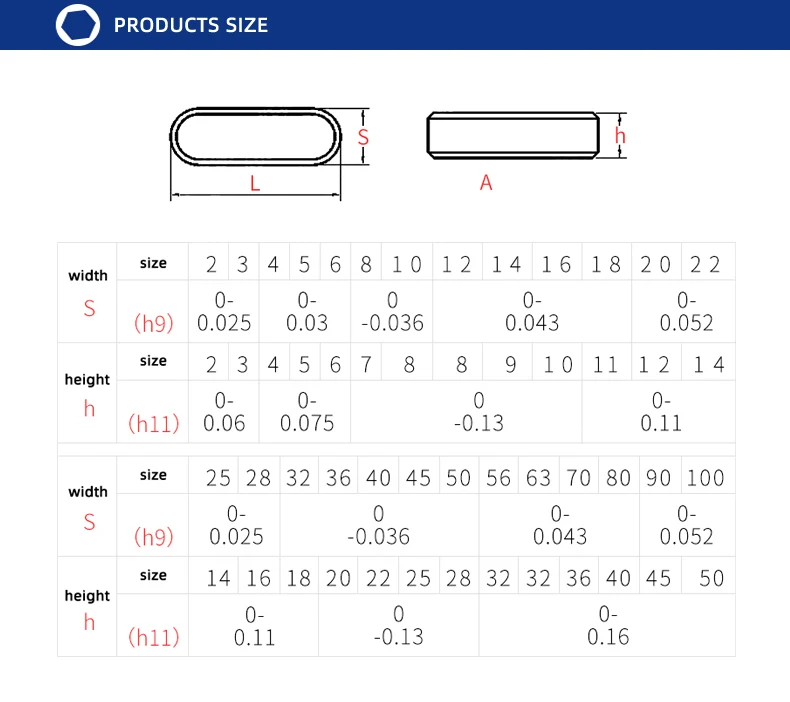Screen dimensions: 790x702
Task: Click the first (h11) tolerance label
Action: 154,424
